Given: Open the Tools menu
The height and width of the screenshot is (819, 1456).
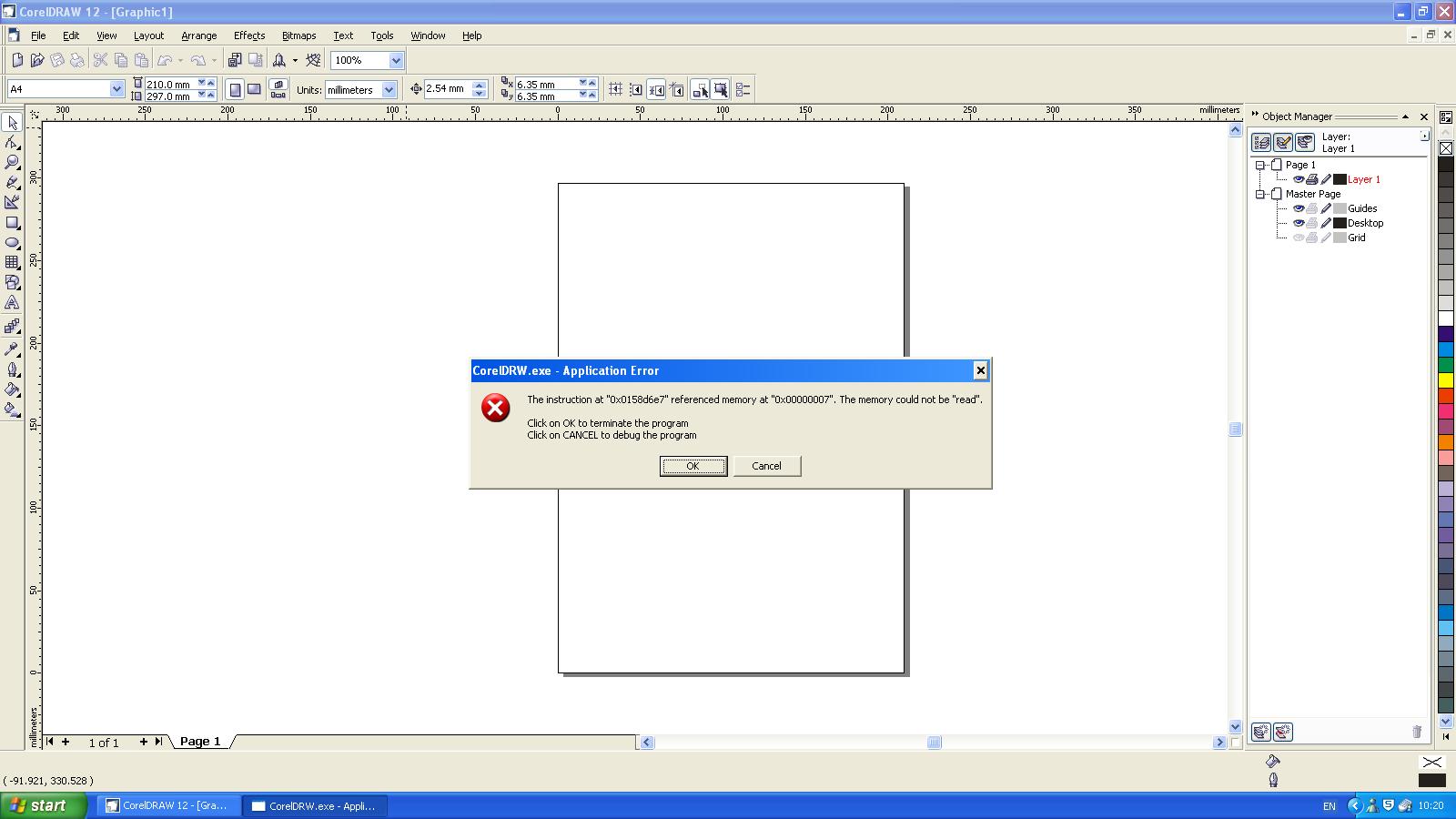Looking at the screenshot, I should (x=381, y=35).
